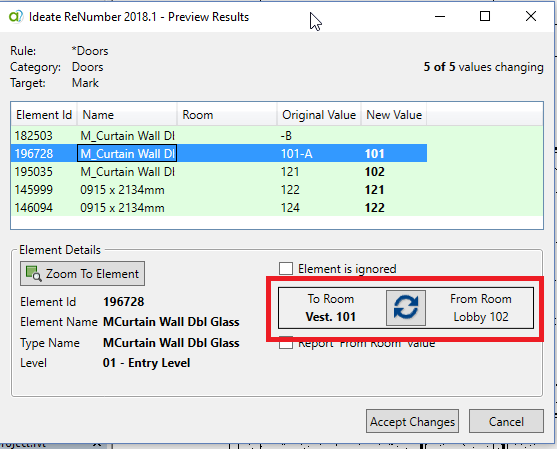Toggle the Report 'From Room' value checkbox
The image size is (557, 449).
pos(286,343)
